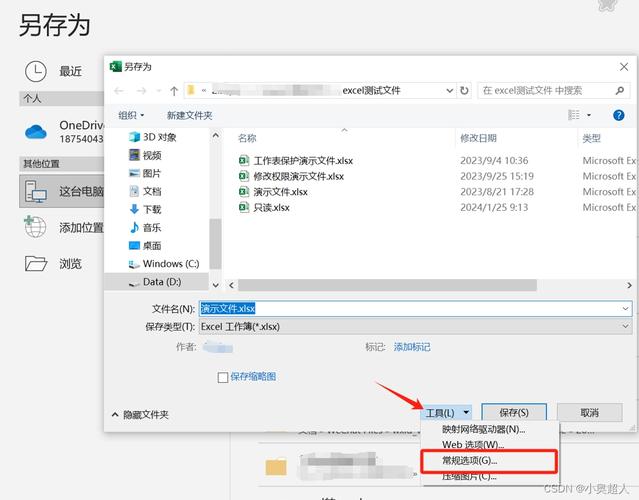Expand the address path dropdown
The image size is (639, 500).
point(450,90)
